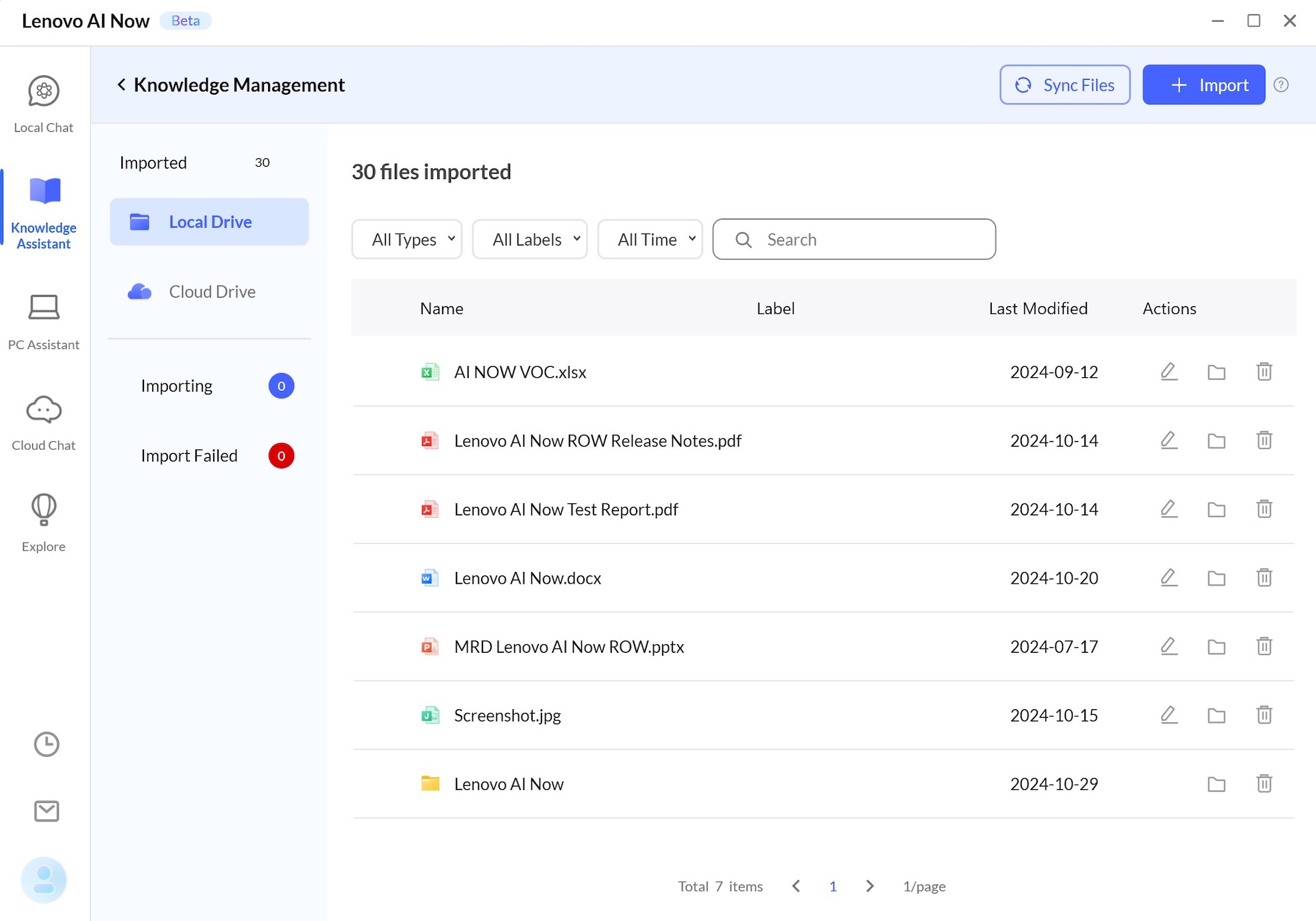Open location of the Lenovo AI Now folder
Screen dimensions: 1316x921
(1217, 783)
